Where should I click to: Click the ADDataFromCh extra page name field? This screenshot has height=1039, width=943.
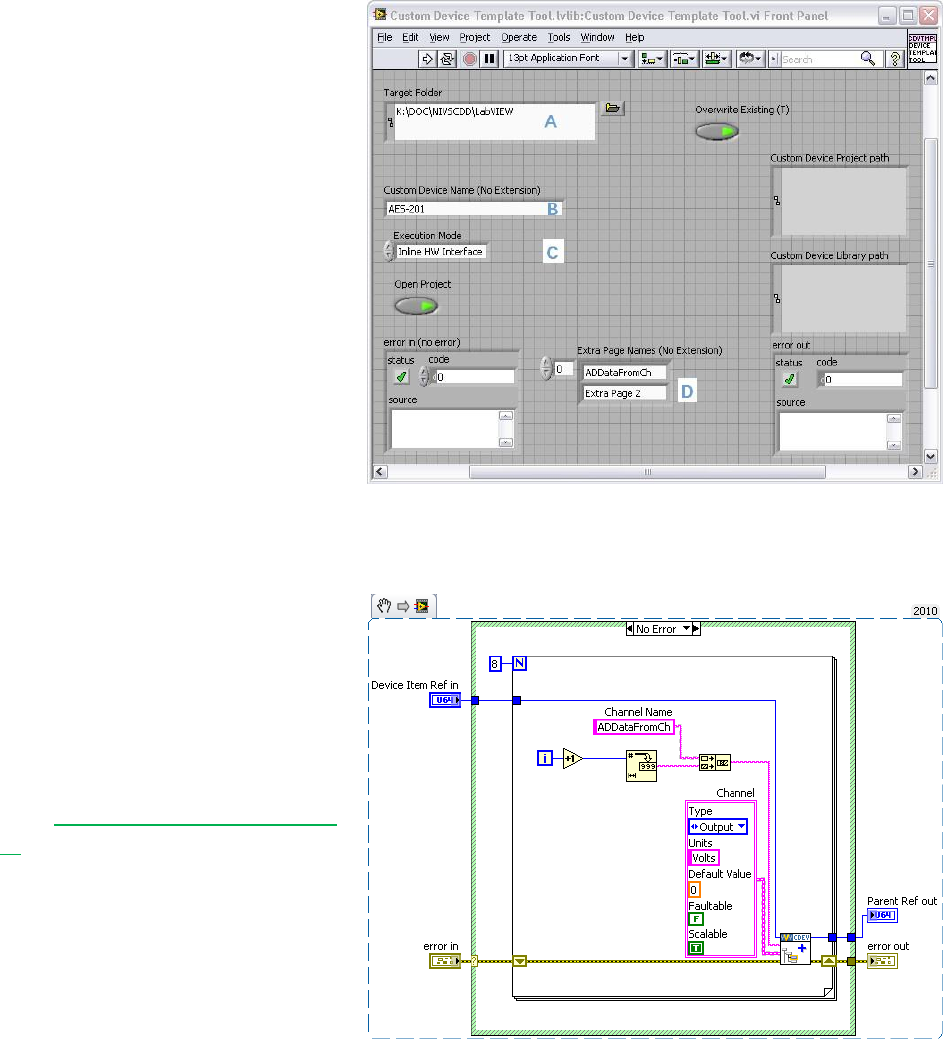pyautogui.click(x=625, y=372)
